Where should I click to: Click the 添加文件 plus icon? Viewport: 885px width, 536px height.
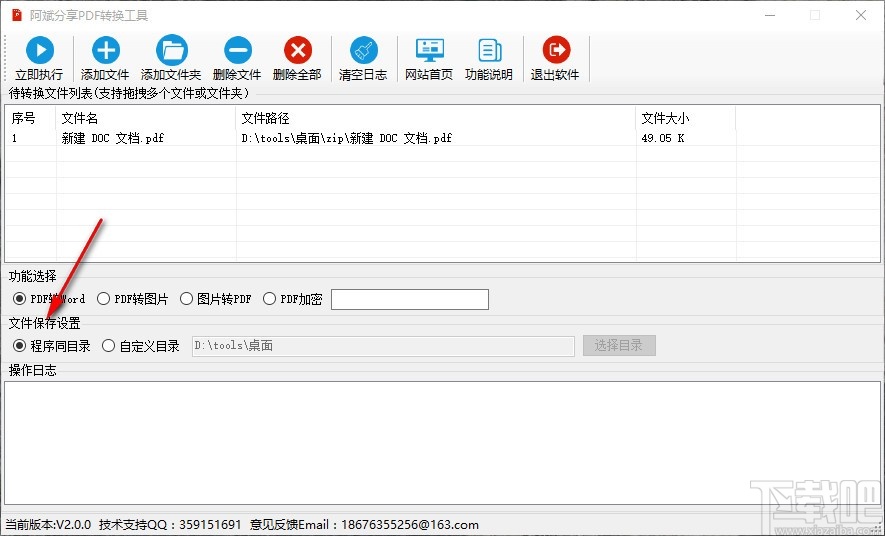pos(106,50)
